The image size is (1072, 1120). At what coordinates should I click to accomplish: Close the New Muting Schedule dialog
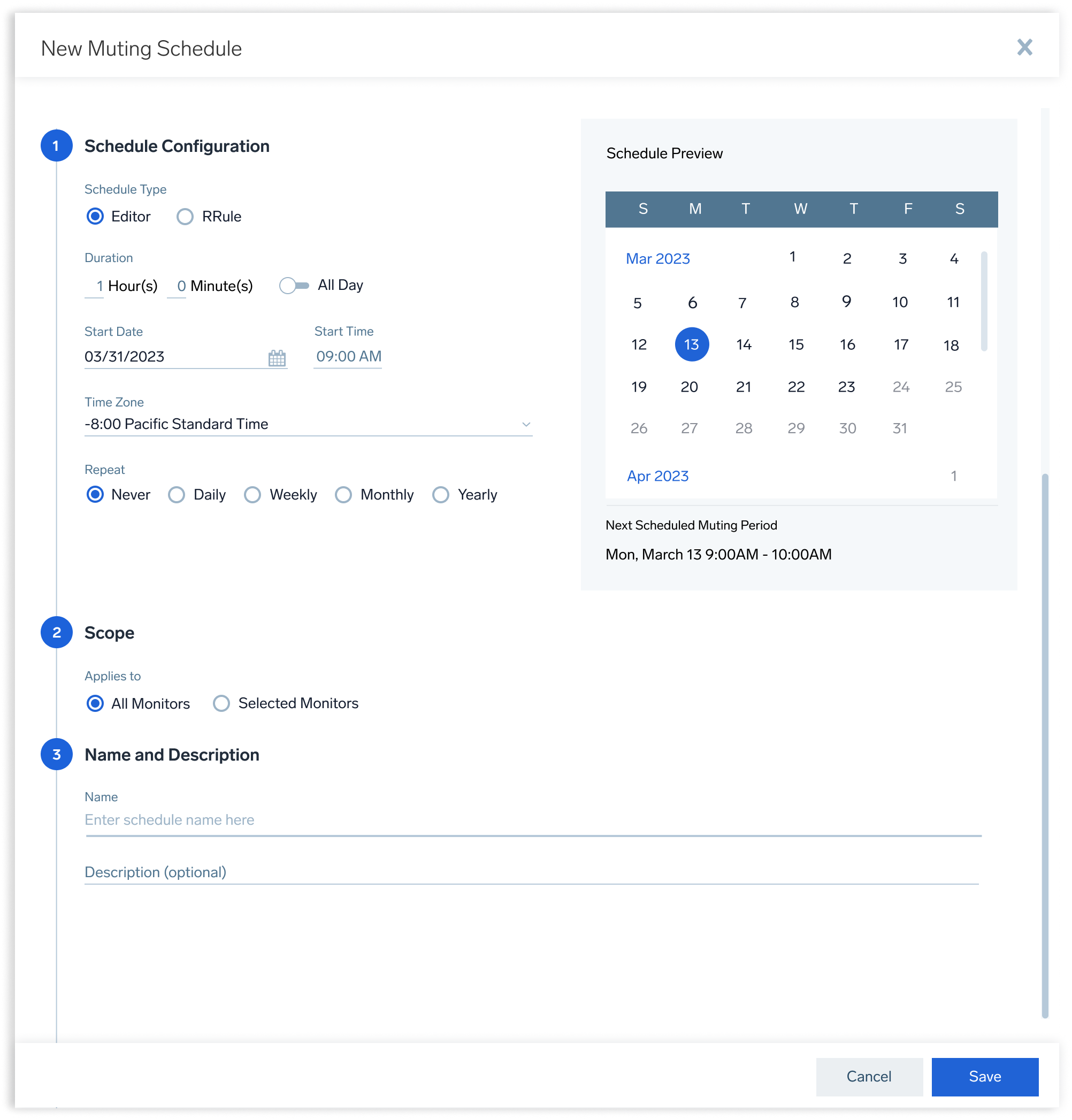tap(1025, 49)
